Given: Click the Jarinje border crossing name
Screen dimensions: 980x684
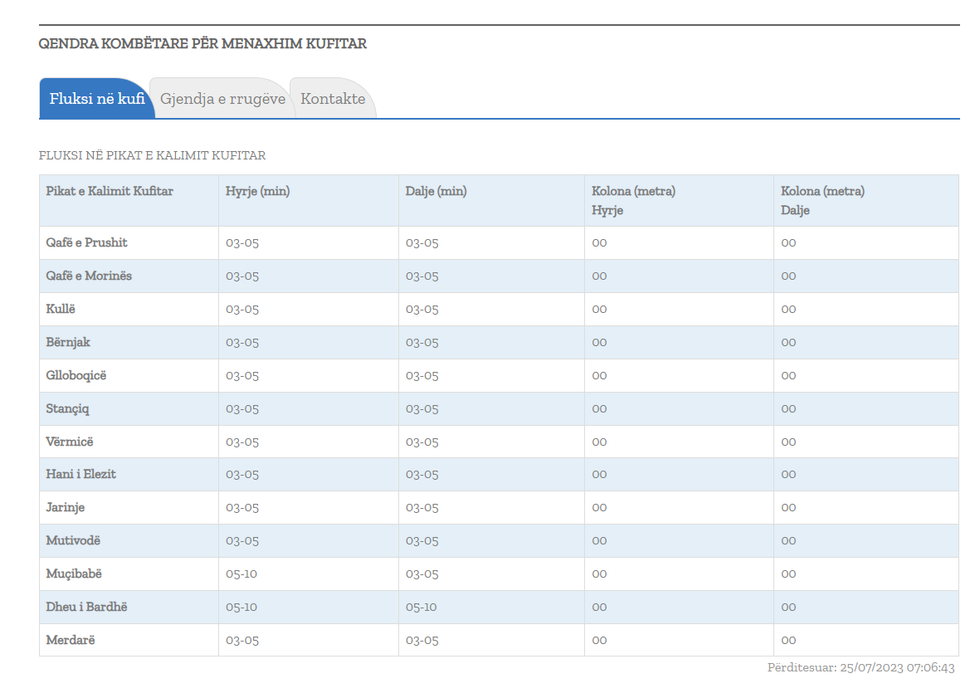Looking at the screenshot, I should 65,507.
